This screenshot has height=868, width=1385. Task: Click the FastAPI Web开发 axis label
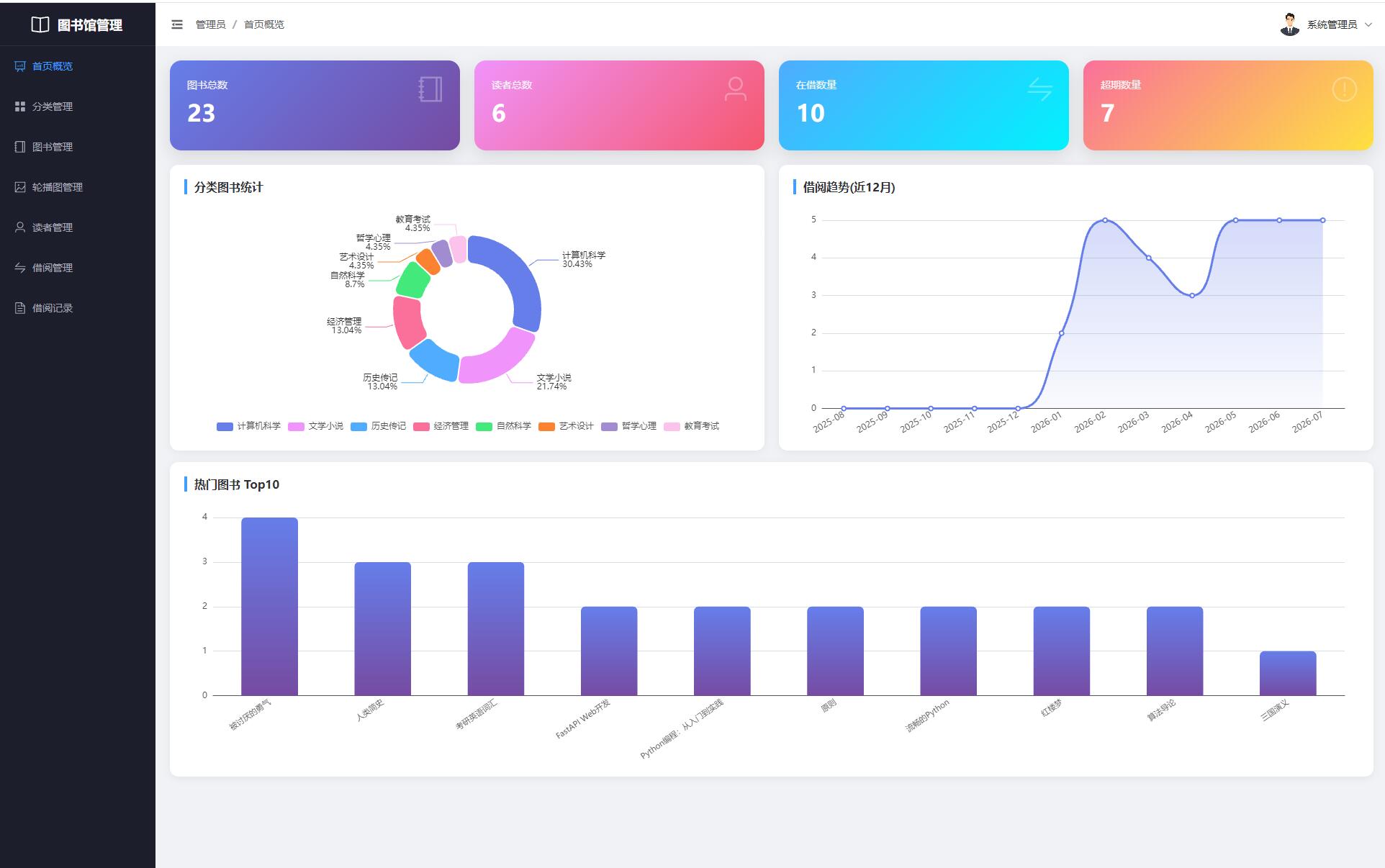(583, 719)
